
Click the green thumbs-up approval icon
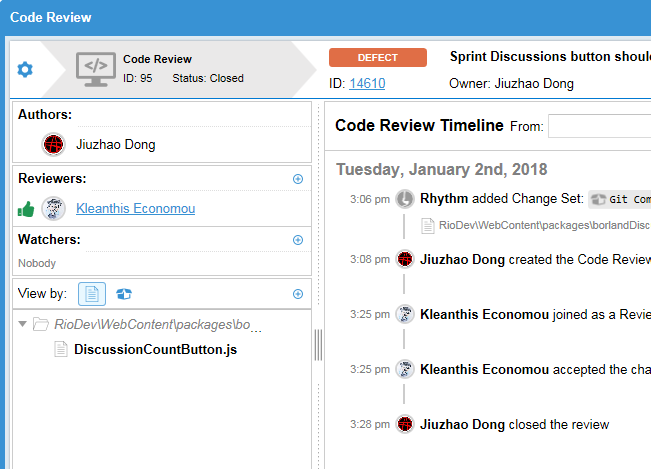[27, 209]
